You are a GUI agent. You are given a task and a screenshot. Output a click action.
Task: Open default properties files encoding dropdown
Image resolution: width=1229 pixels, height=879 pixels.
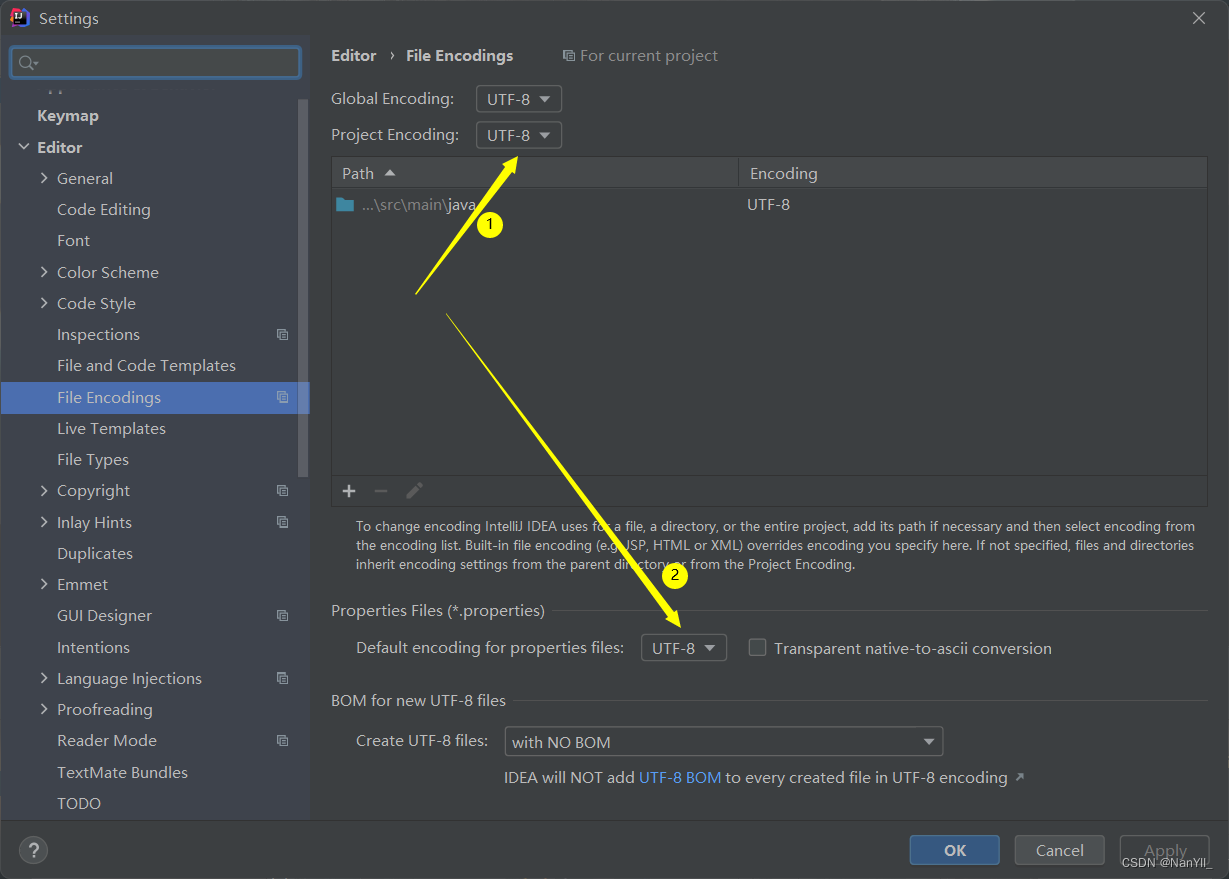click(684, 648)
